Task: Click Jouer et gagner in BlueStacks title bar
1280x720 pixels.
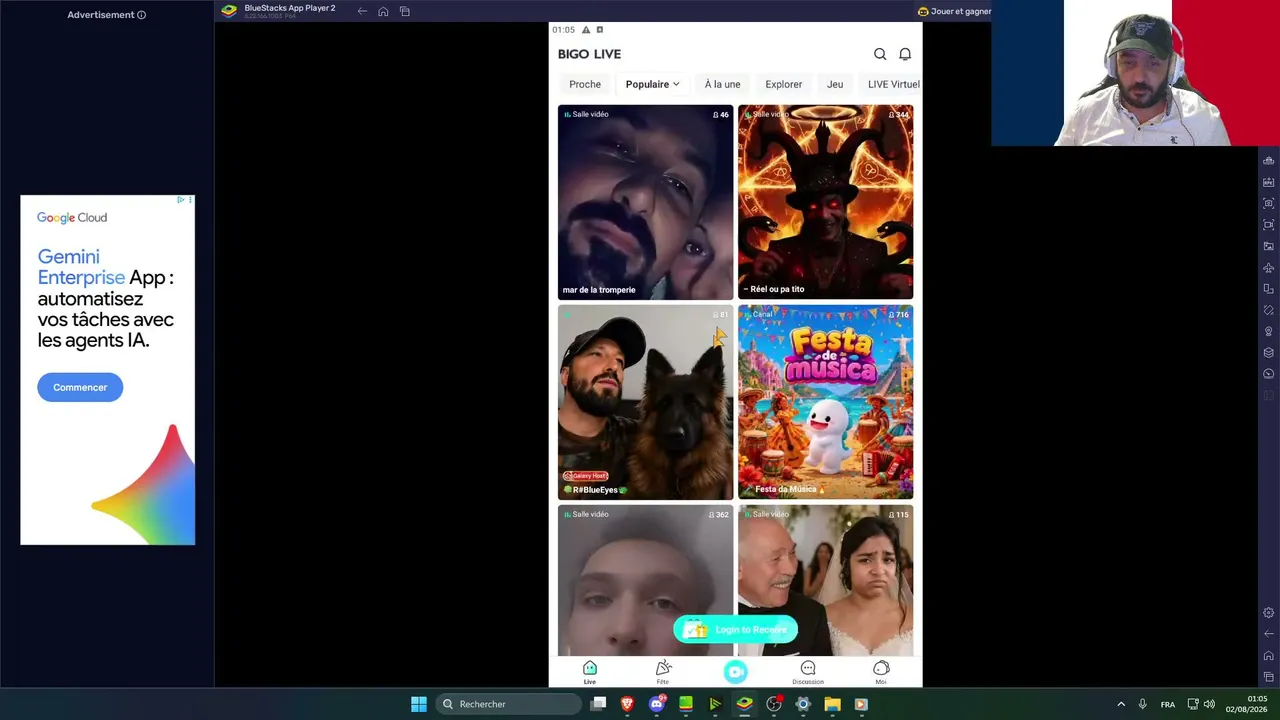Action: [954, 11]
